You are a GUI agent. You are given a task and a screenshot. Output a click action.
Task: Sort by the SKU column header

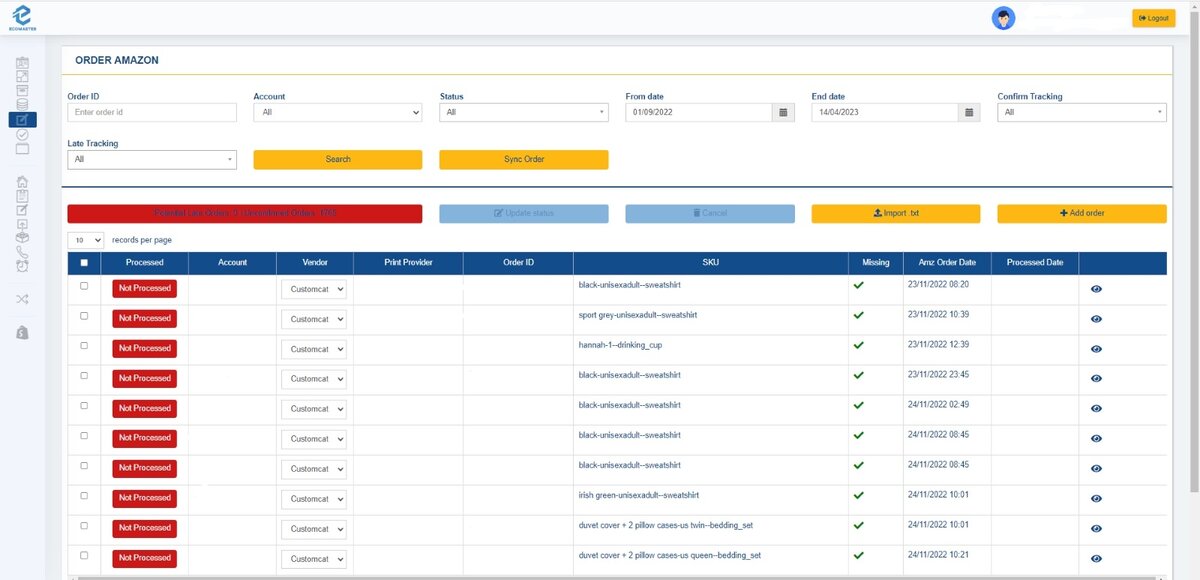pos(711,263)
